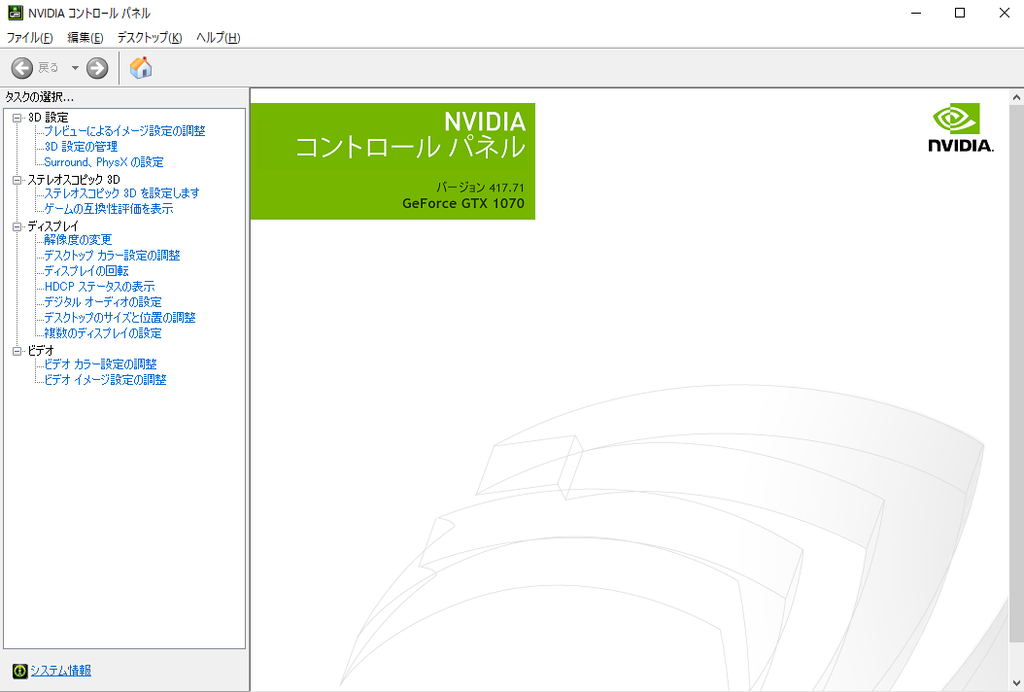Open the システム情報 link
Image resolution: width=1024 pixels, height=692 pixels.
click(61, 670)
